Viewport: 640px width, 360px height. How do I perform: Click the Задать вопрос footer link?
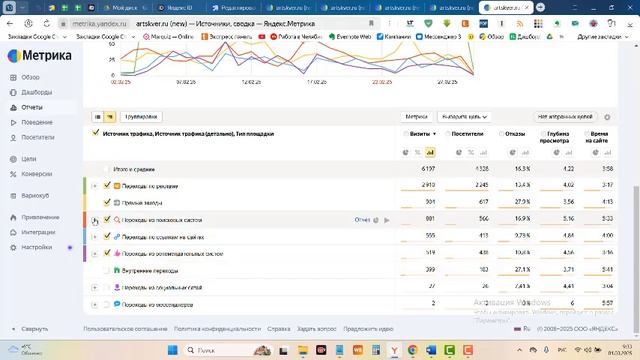pyautogui.click(x=317, y=329)
